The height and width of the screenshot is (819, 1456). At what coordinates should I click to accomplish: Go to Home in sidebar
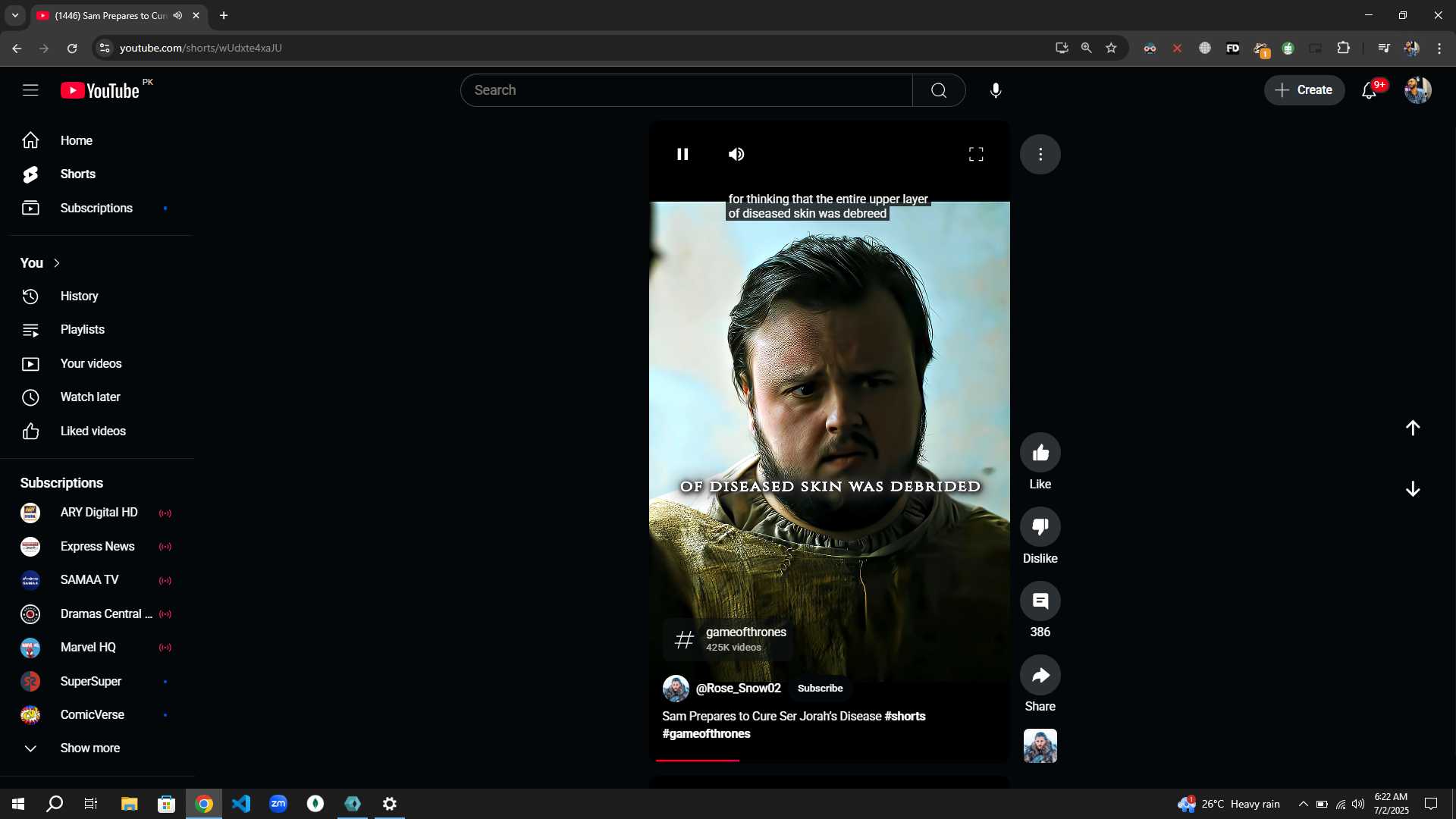coord(97,140)
